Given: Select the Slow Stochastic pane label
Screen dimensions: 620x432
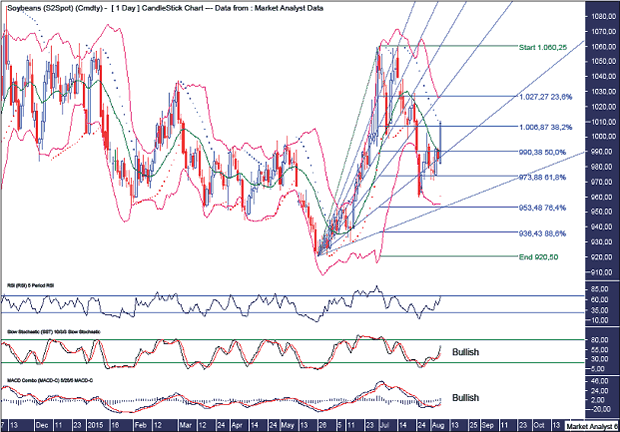Looking at the screenshot, I should (53, 332).
